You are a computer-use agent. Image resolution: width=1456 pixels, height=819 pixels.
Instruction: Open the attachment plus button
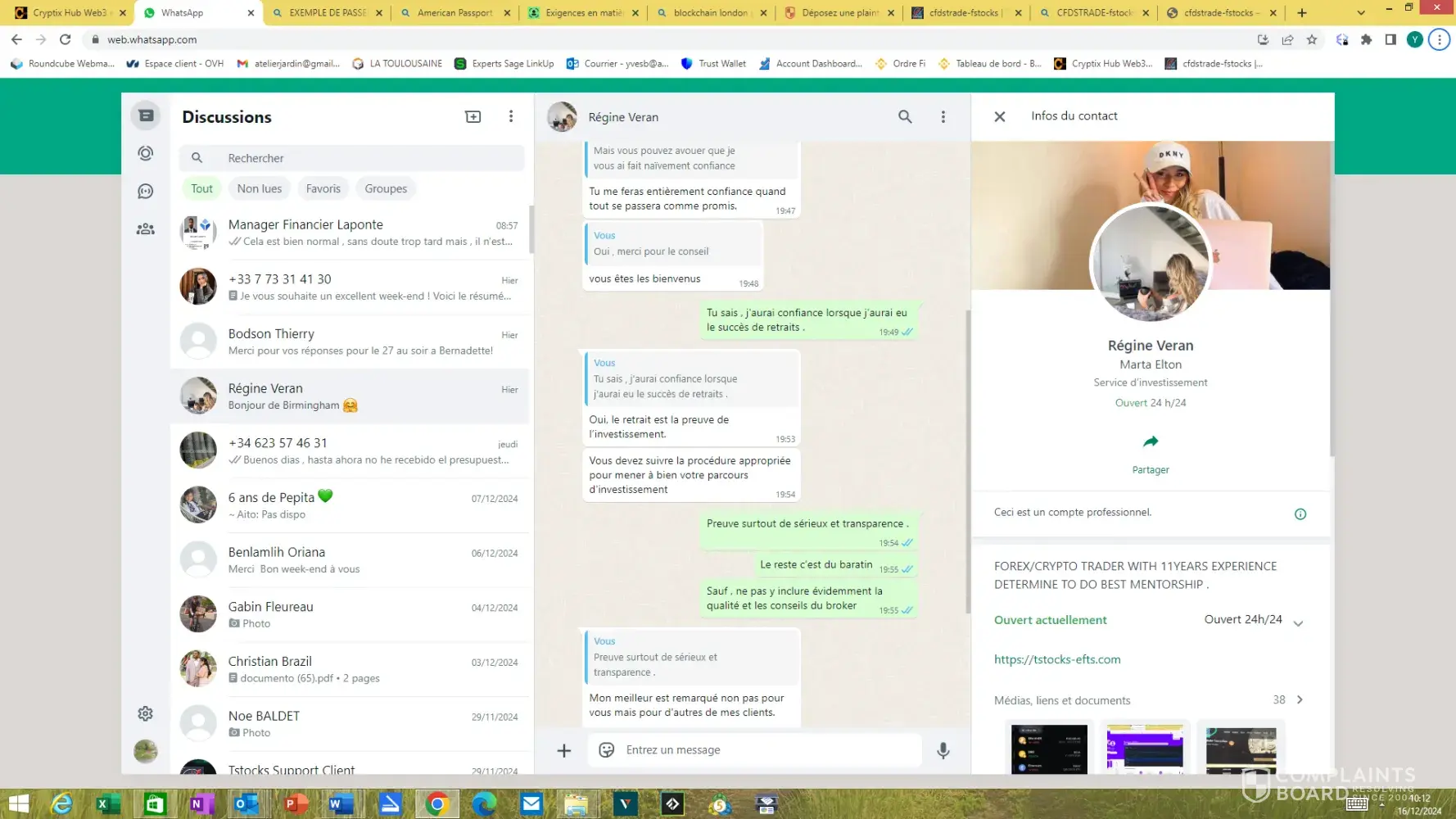tap(564, 750)
